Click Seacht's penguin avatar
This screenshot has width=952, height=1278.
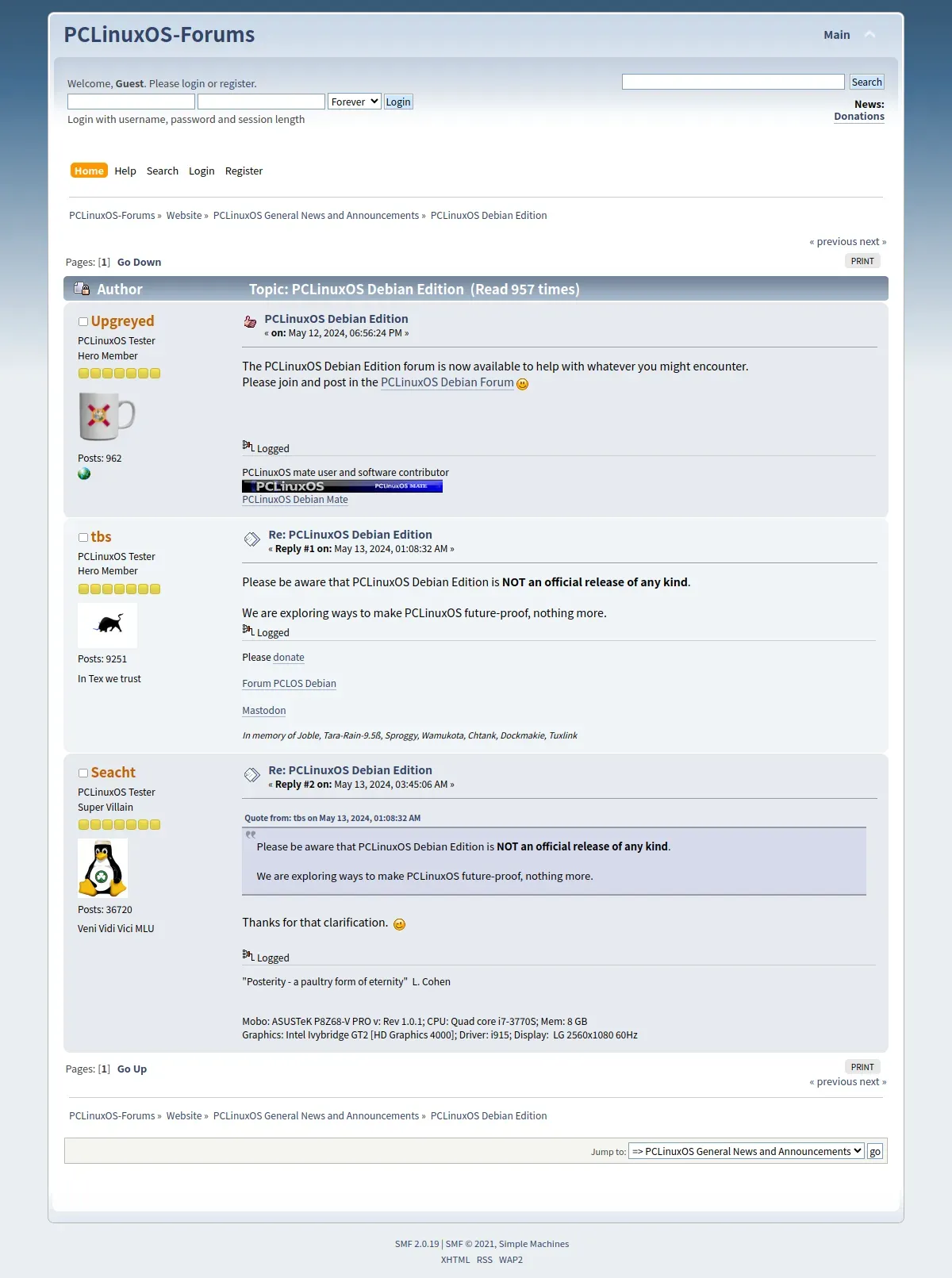tap(102, 868)
